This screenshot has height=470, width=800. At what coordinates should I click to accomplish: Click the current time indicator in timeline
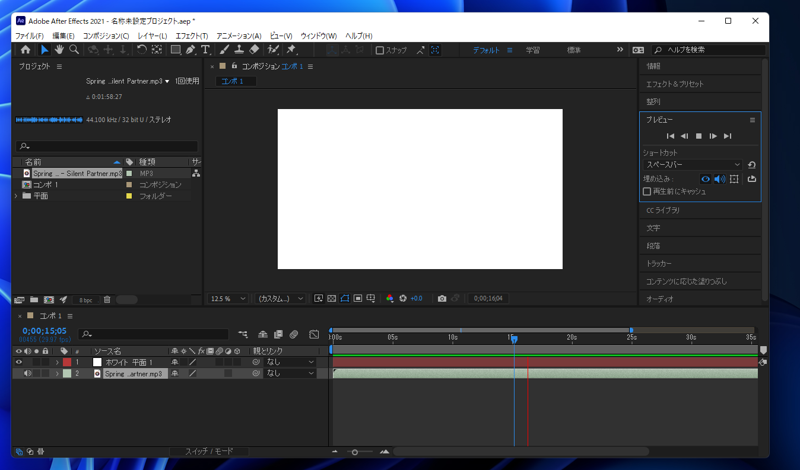pyautogui.click(x=514, y=339)
